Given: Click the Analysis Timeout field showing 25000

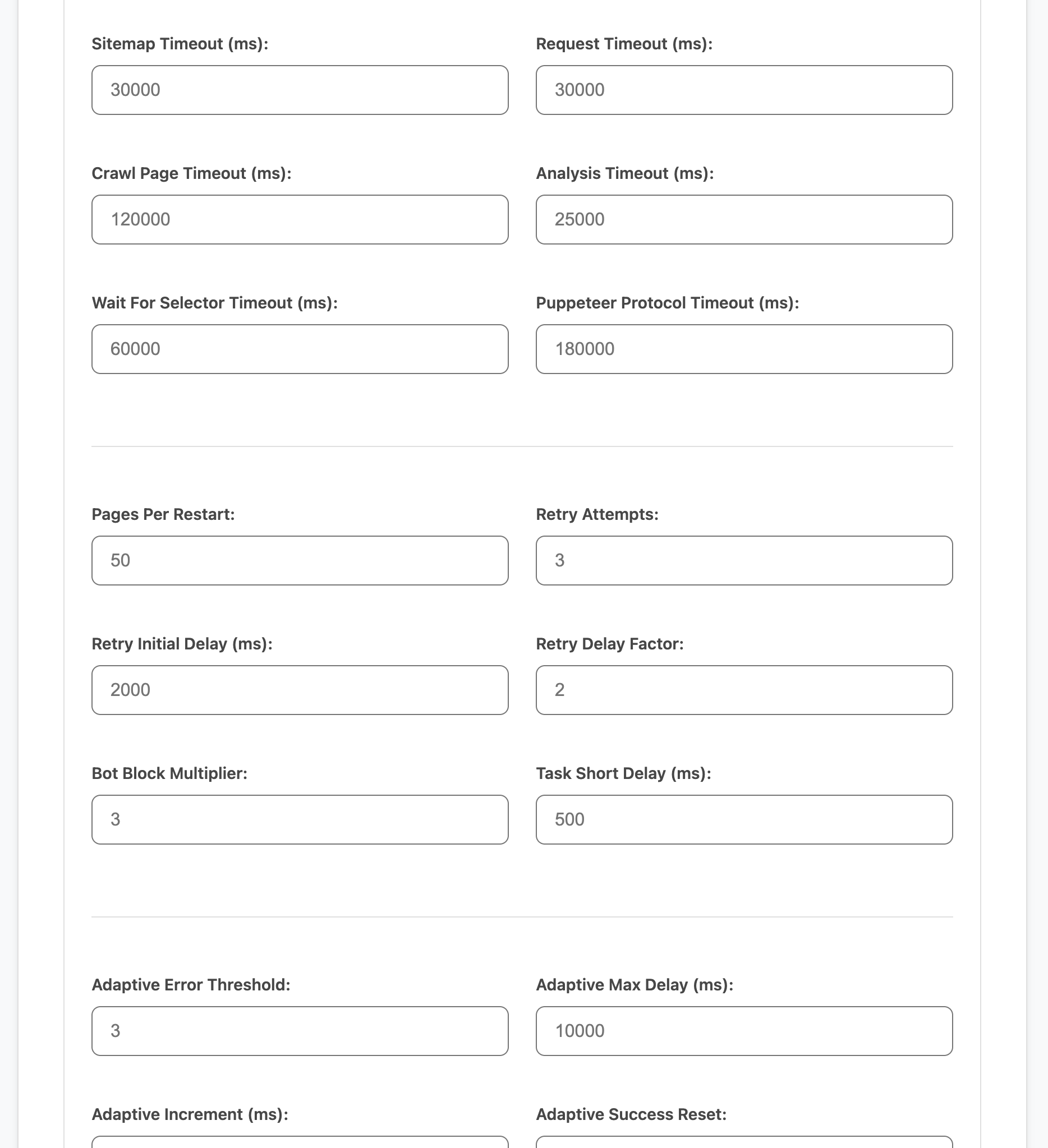Looking at the screenshot, I should [744, 220].
